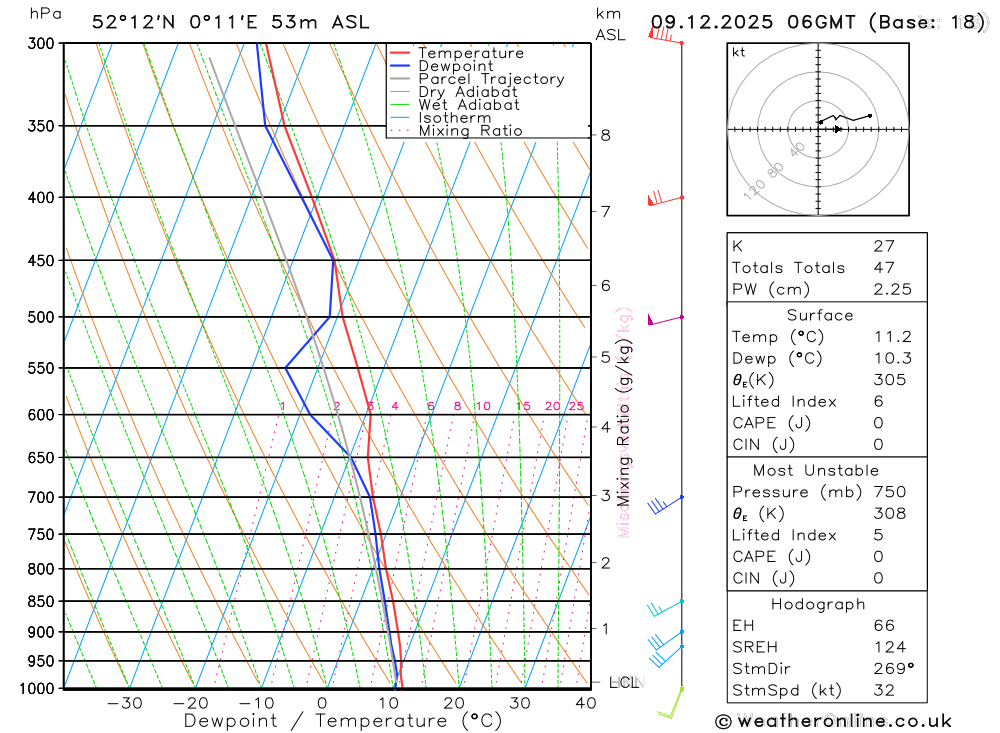The width and height of the screenshot is (1000, 733).
Task: Click the Totals Totals value 47
Action: click(x=884, y=268)
